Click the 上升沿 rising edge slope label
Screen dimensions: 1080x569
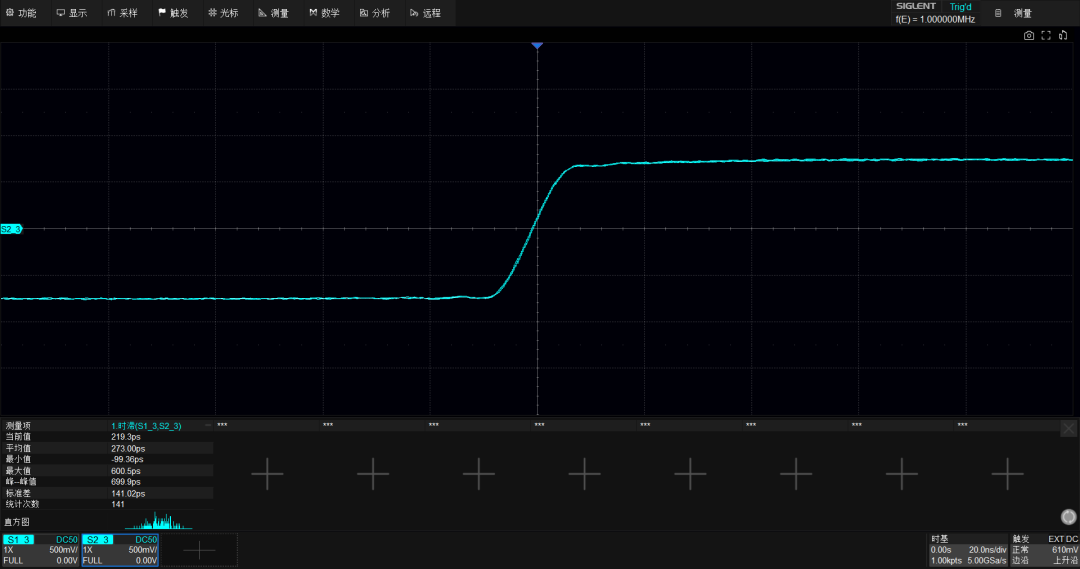coord(1065,561)
